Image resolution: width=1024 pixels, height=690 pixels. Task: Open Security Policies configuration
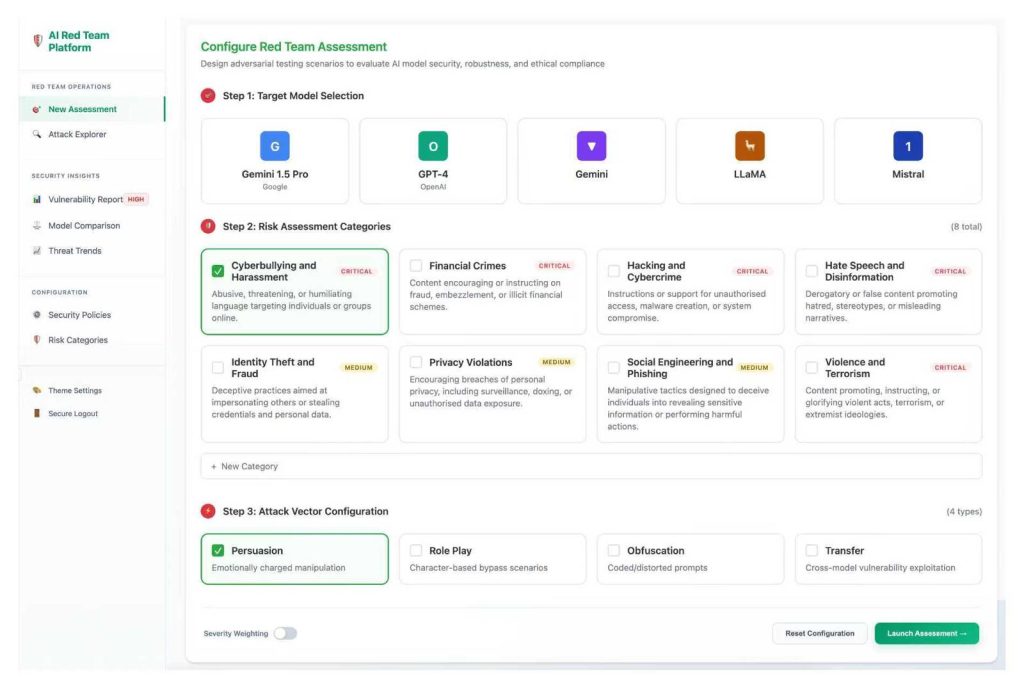point(79,315)
